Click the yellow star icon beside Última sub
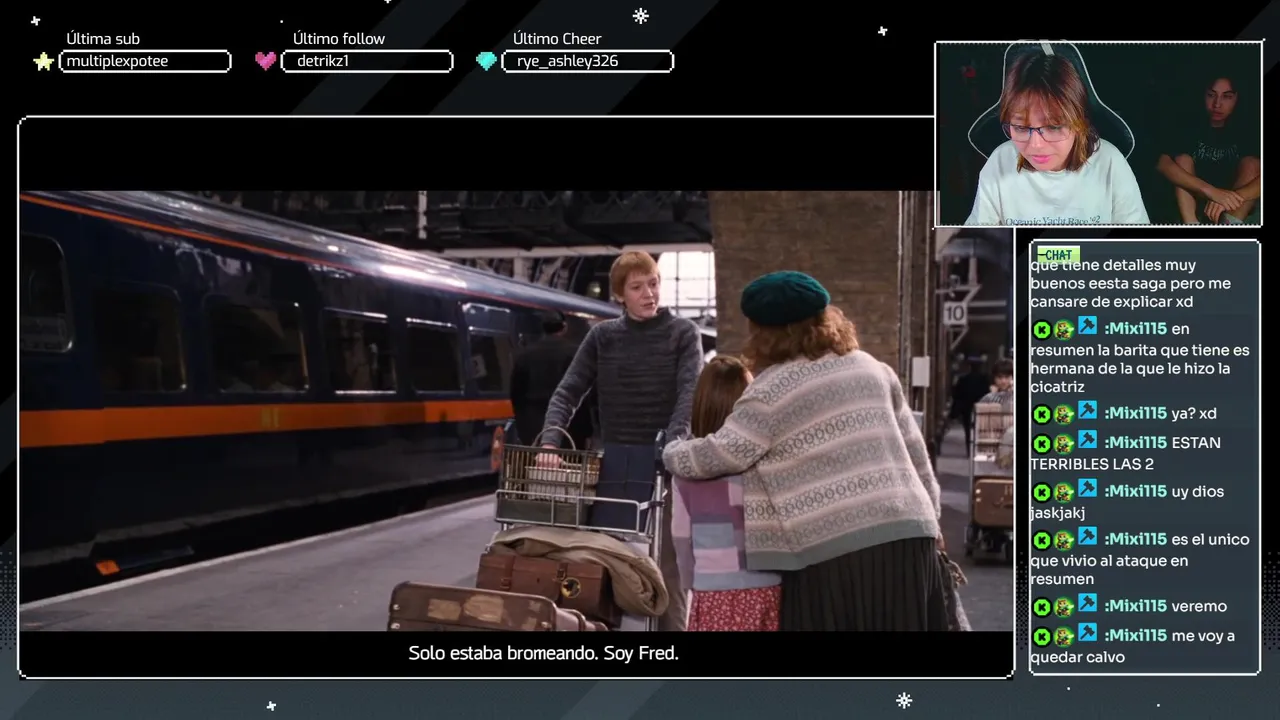 coord(43,62)
